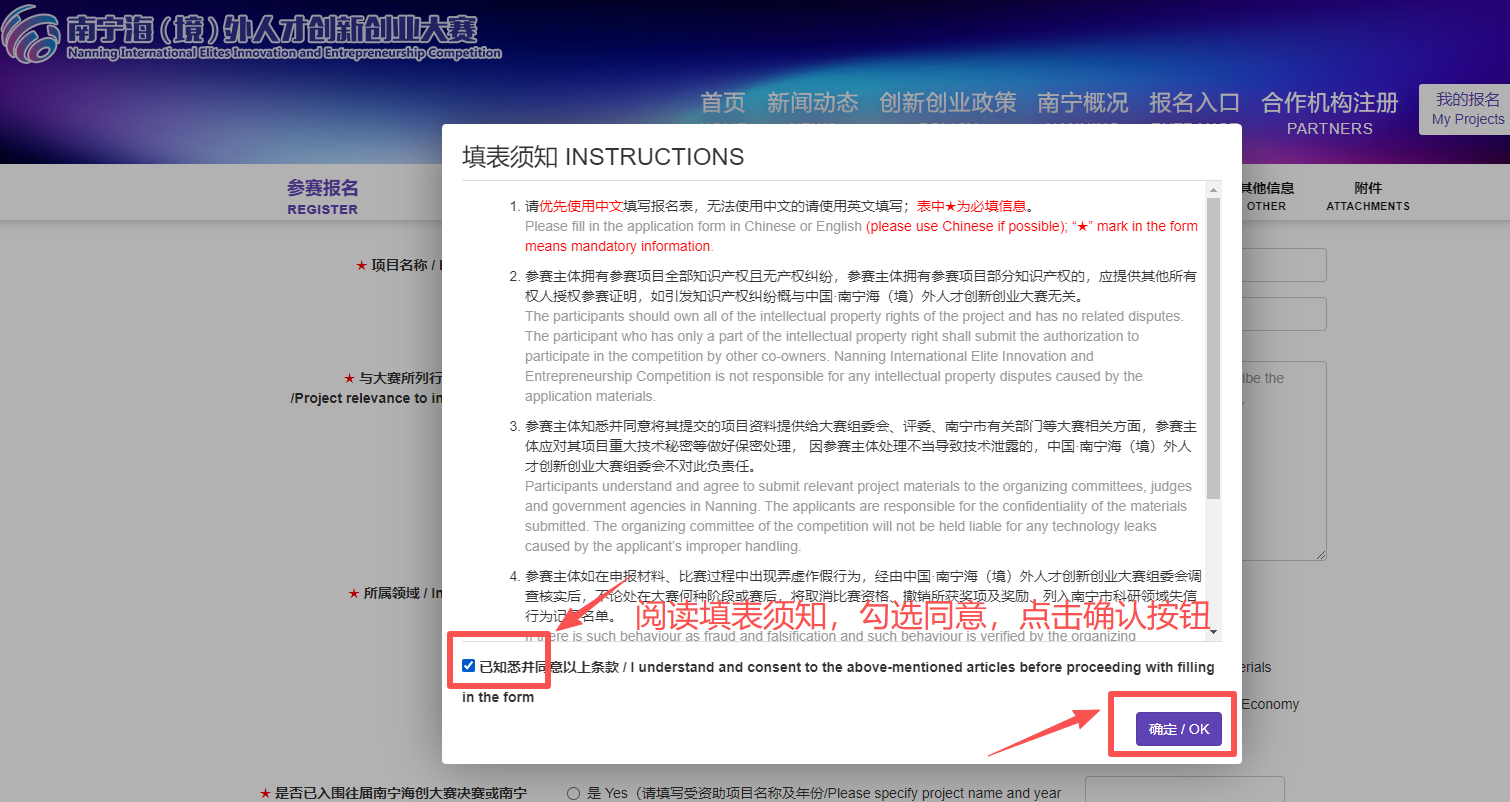Select 是 Yes radio for previous finalist
Image resolution: width=1510 pixels, height=802 pixels.
pyautogui.click(x=573, y=793)
